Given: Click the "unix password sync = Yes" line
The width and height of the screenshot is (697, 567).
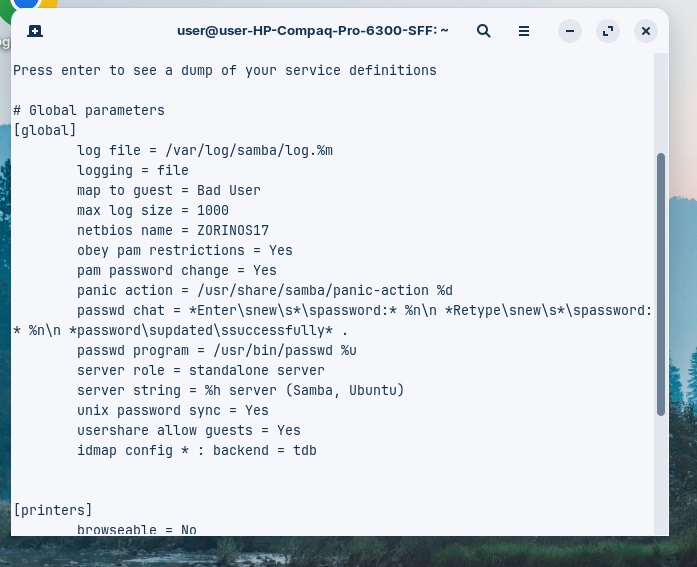Looking at the screenshot, I should (x=172, y=410).
